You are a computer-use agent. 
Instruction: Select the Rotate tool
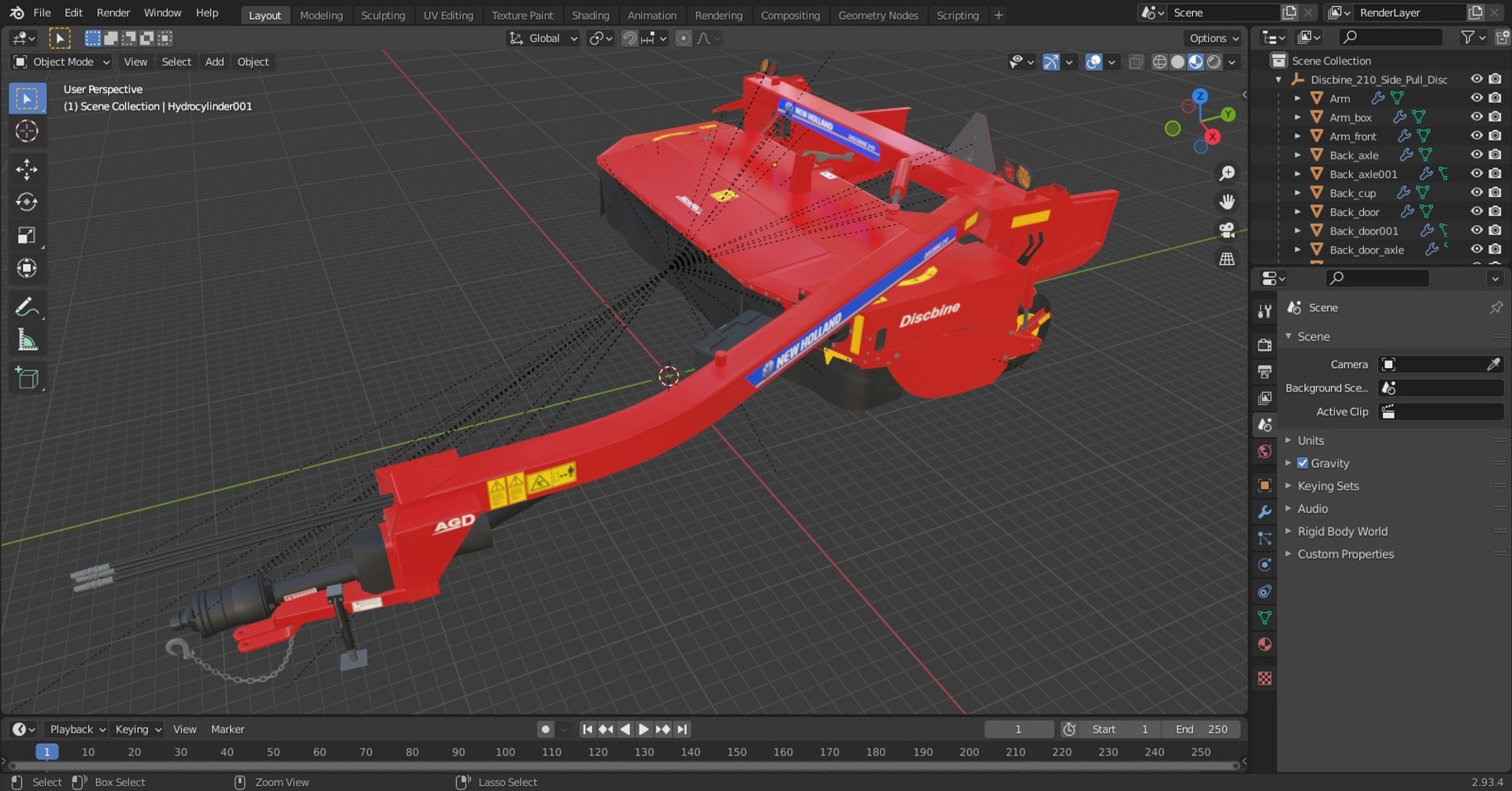click(x=27, y=202)
